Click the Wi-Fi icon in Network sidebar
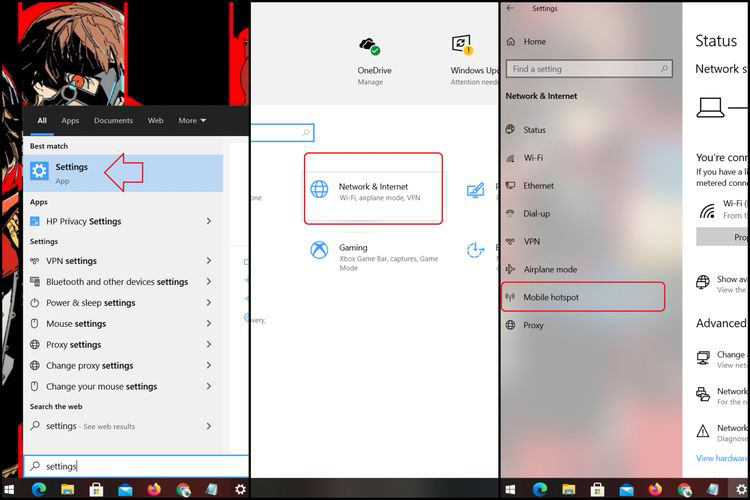This screenshot has height=500, width=750. [510, 158]
